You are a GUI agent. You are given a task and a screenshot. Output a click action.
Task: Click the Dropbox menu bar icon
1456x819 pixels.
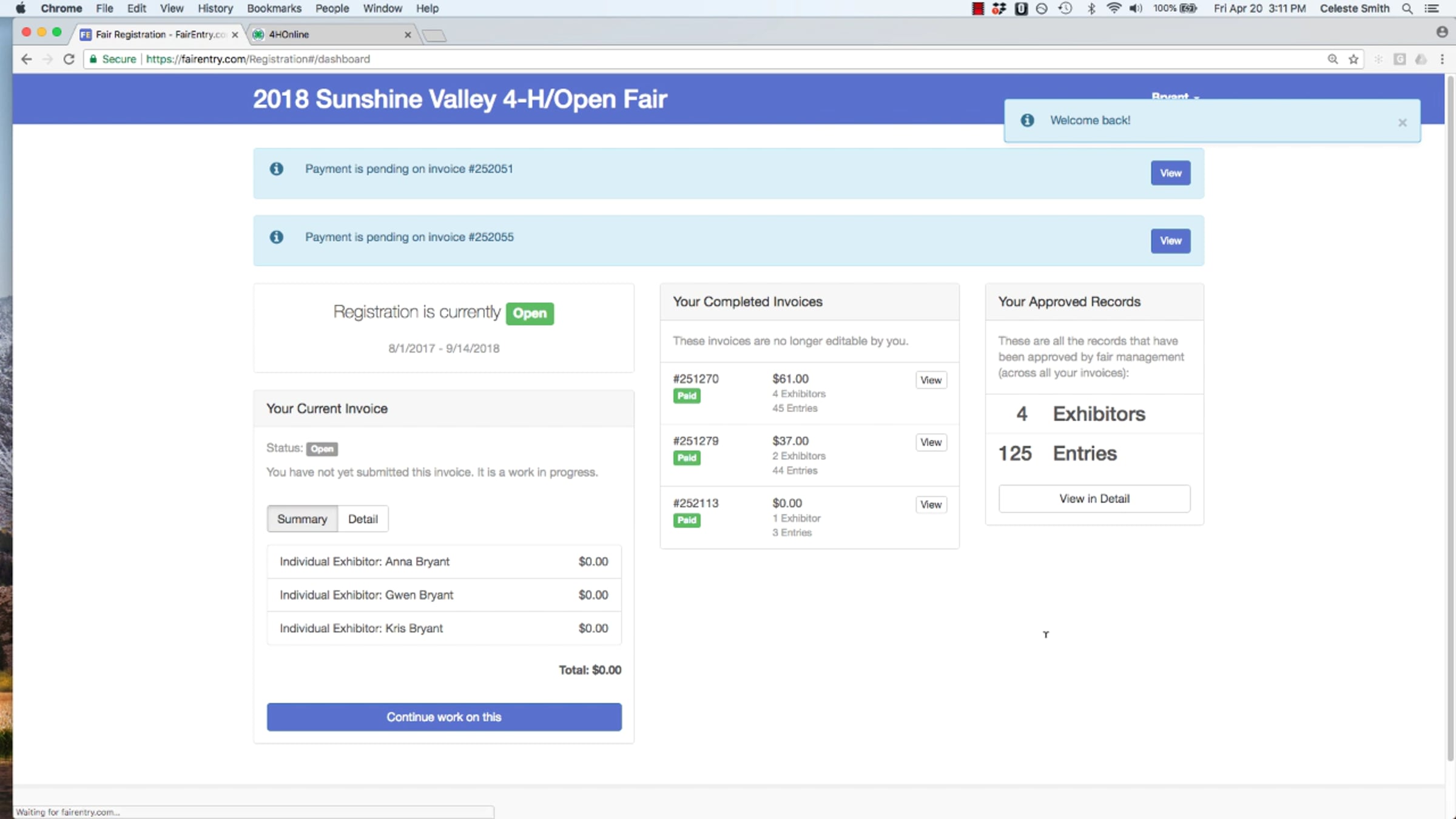point(999,8)
